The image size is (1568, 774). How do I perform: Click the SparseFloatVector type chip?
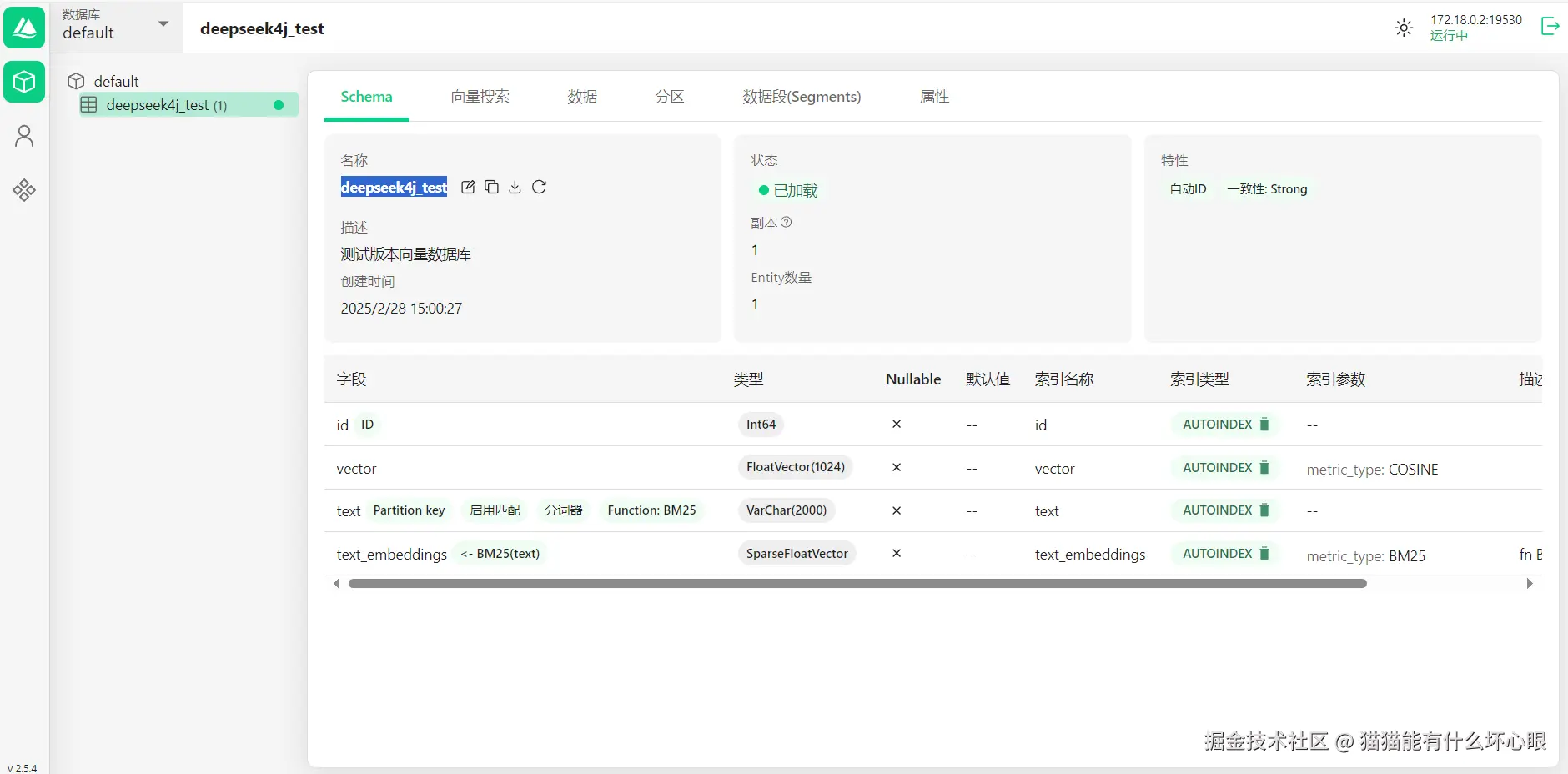[x=797, y=554]
